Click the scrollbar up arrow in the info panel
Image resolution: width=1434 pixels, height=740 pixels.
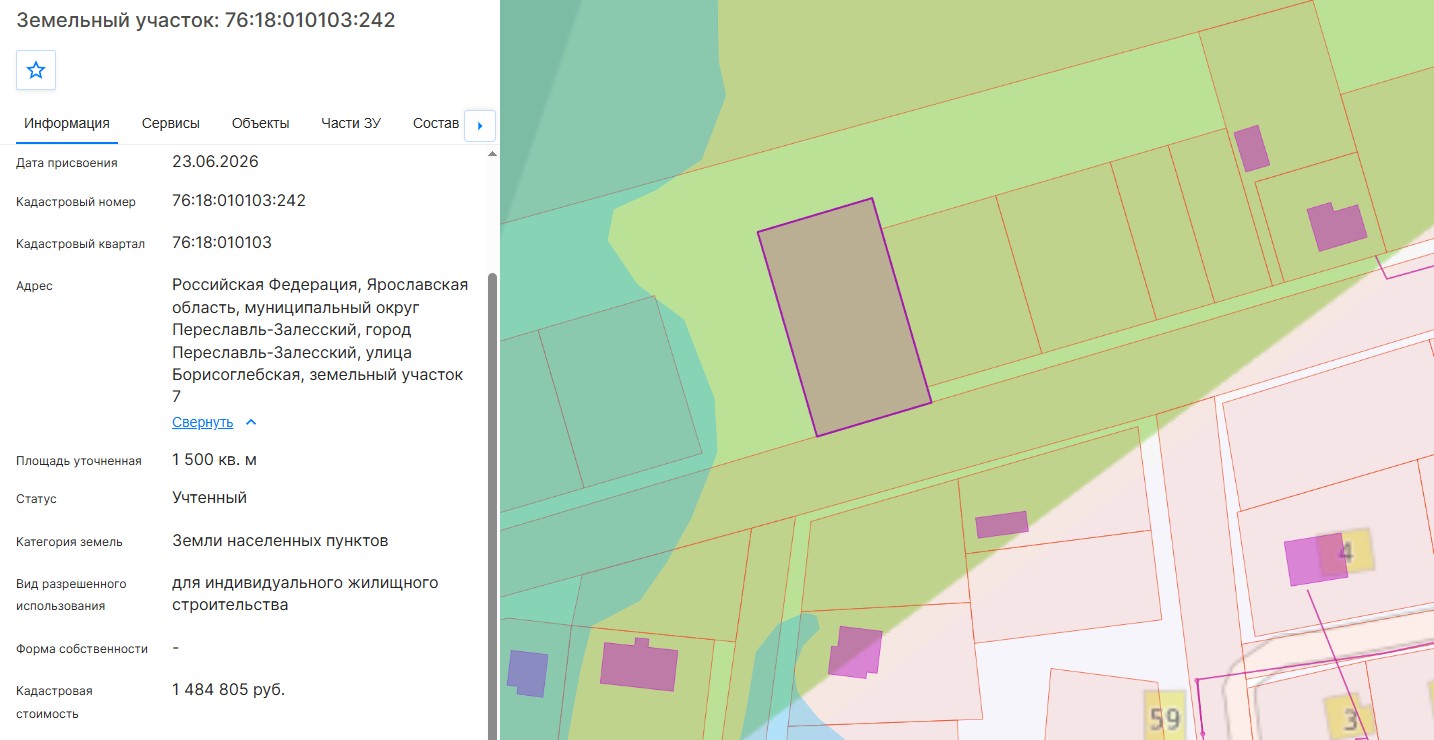491,155
